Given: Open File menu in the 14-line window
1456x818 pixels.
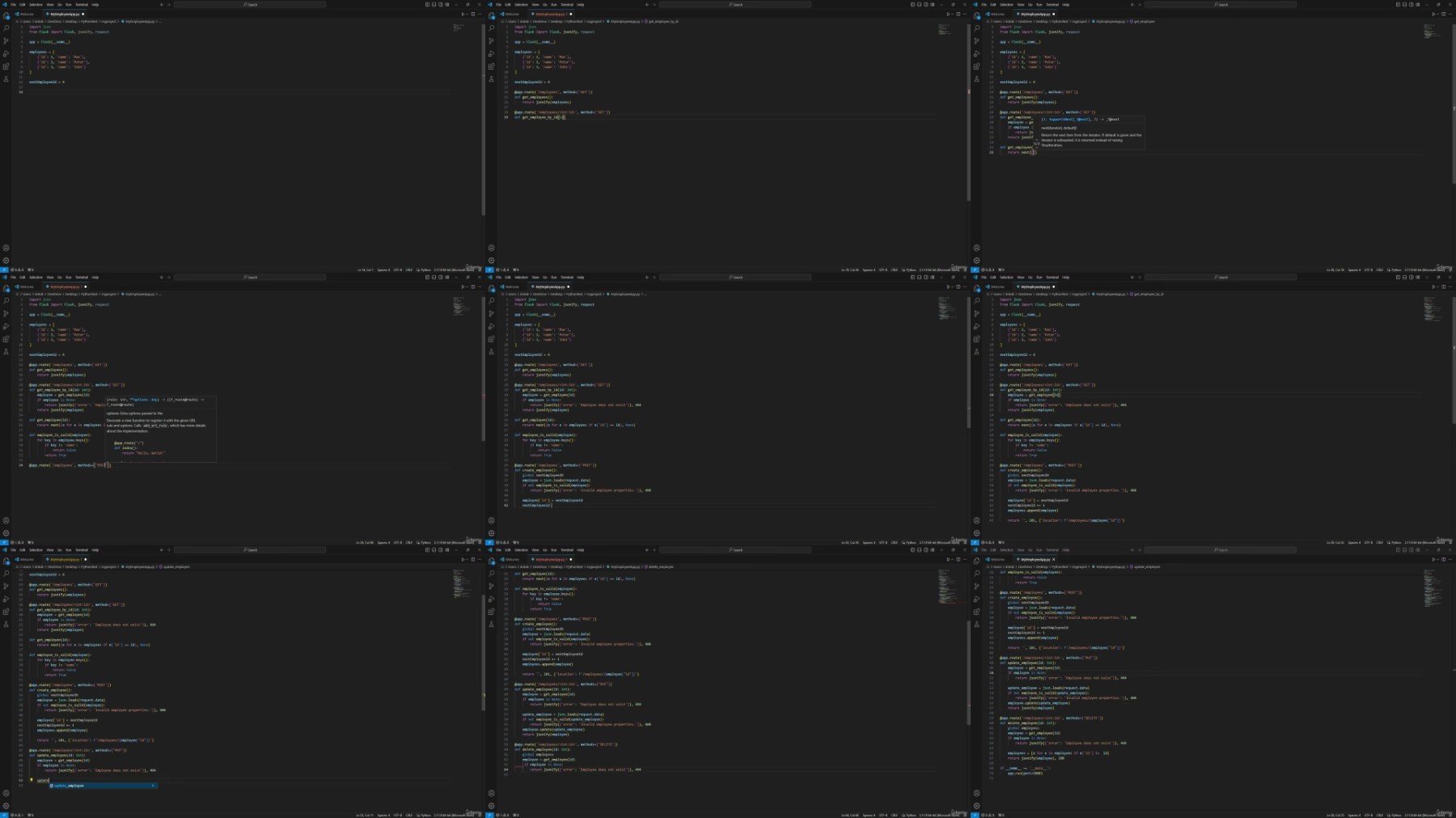Looking at the screenshot, I should (x=13, y=5).
